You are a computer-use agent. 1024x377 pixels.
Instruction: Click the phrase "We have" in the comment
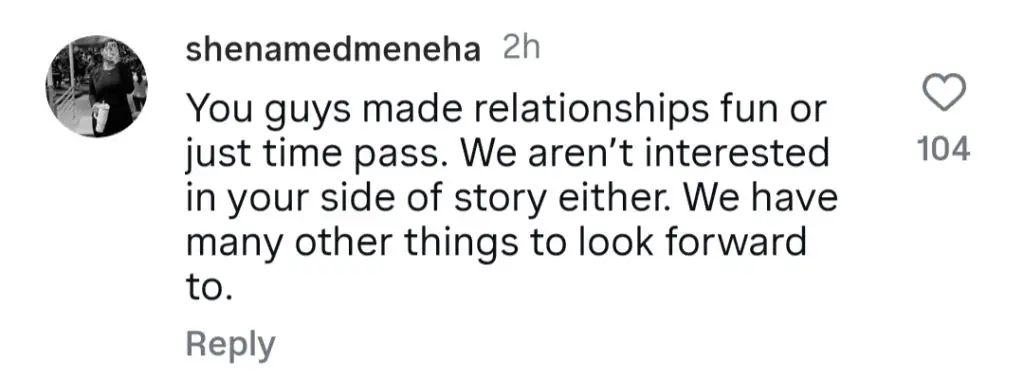(x=763, y=198)
